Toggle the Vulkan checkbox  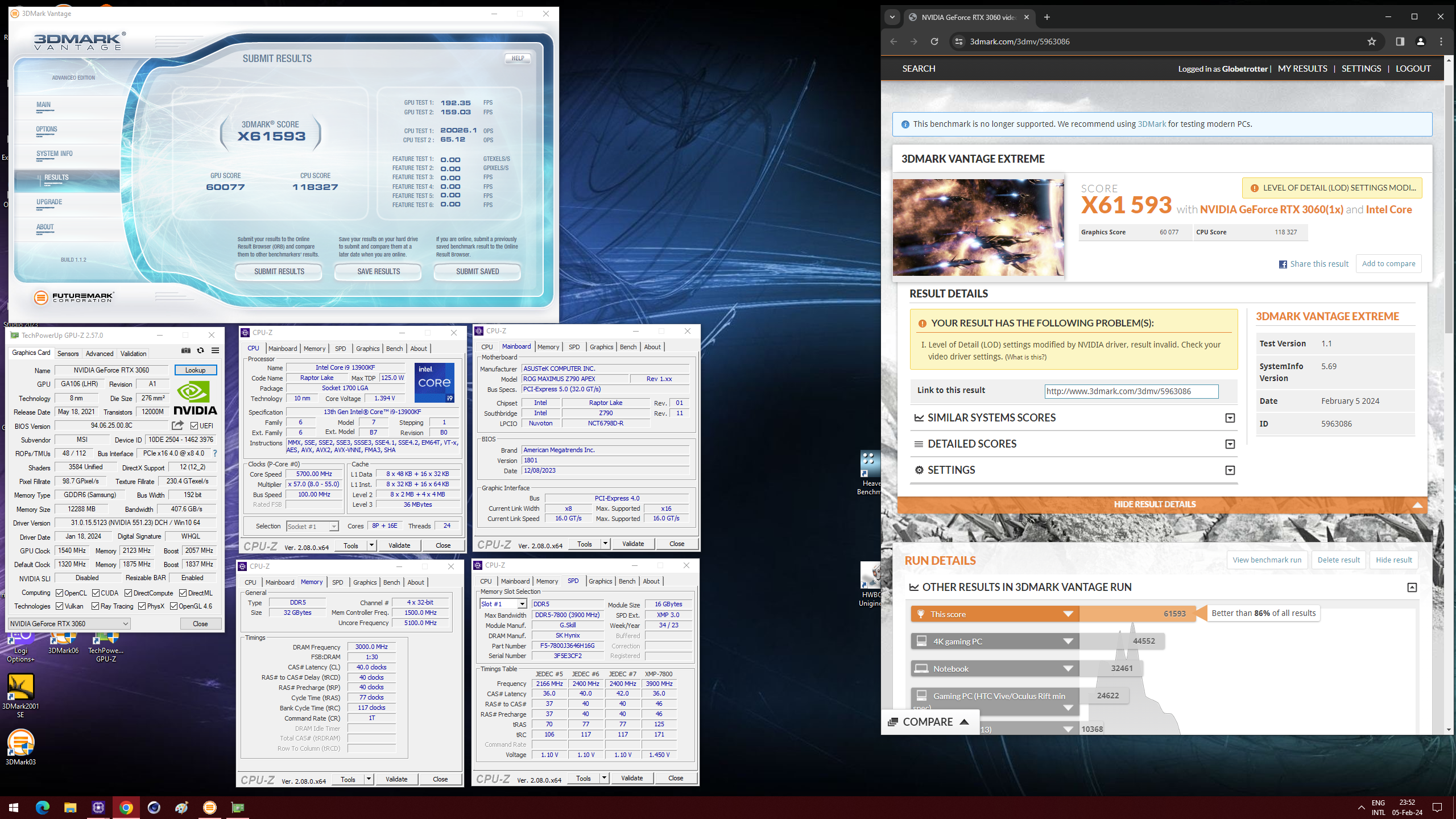[x=59, y=606]
